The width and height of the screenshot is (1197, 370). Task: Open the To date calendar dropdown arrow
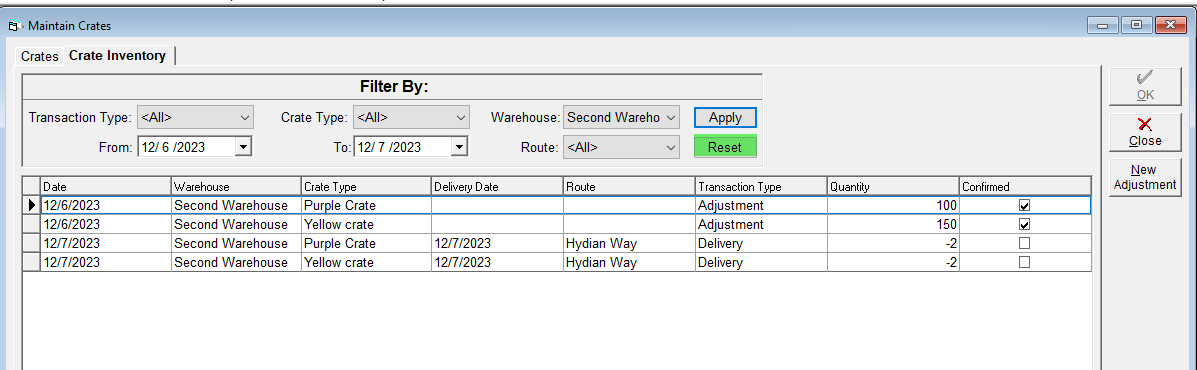click(459, 146)
